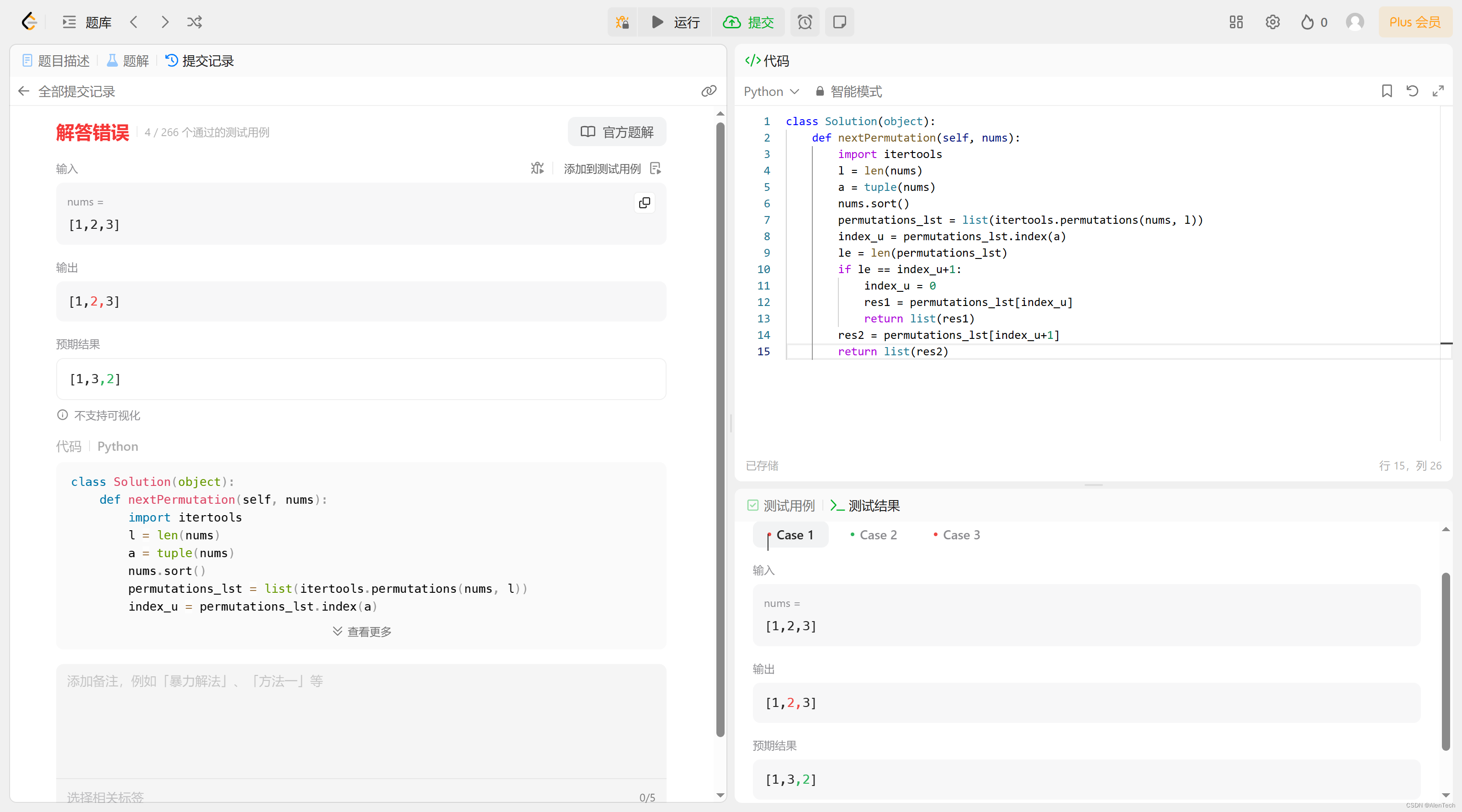Viewport: 1462px width, 812px height.
Task: Go to previous problem arrow
Action: point(134,22)
